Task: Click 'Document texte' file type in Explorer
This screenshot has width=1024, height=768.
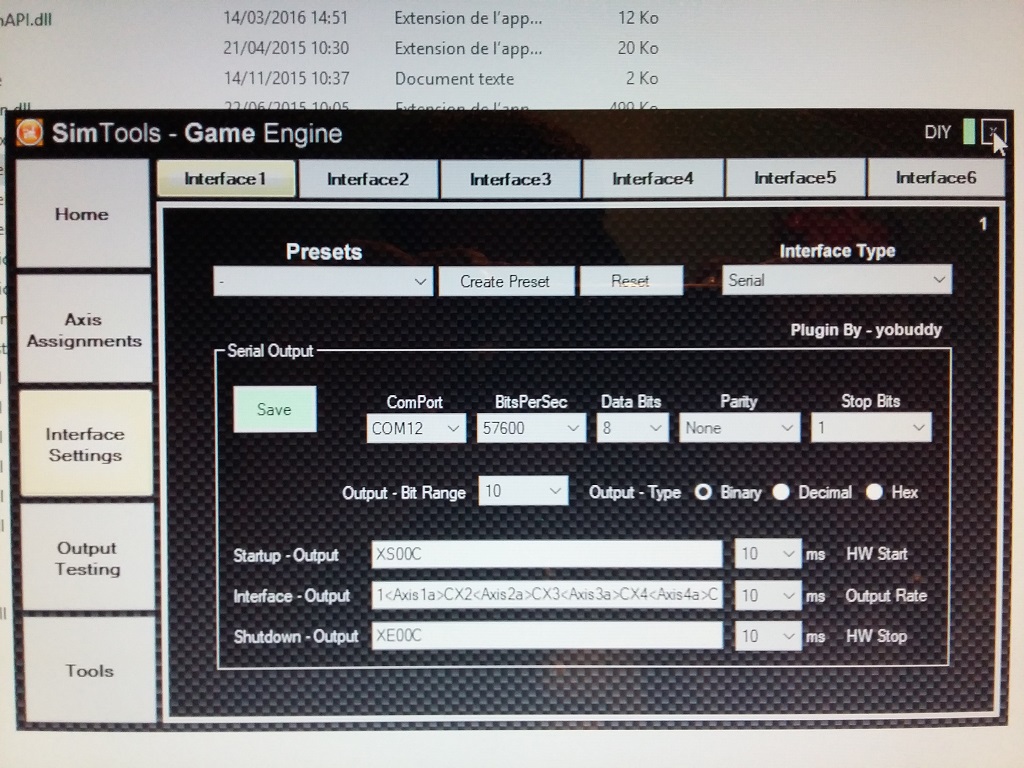Action: [455, 79]
